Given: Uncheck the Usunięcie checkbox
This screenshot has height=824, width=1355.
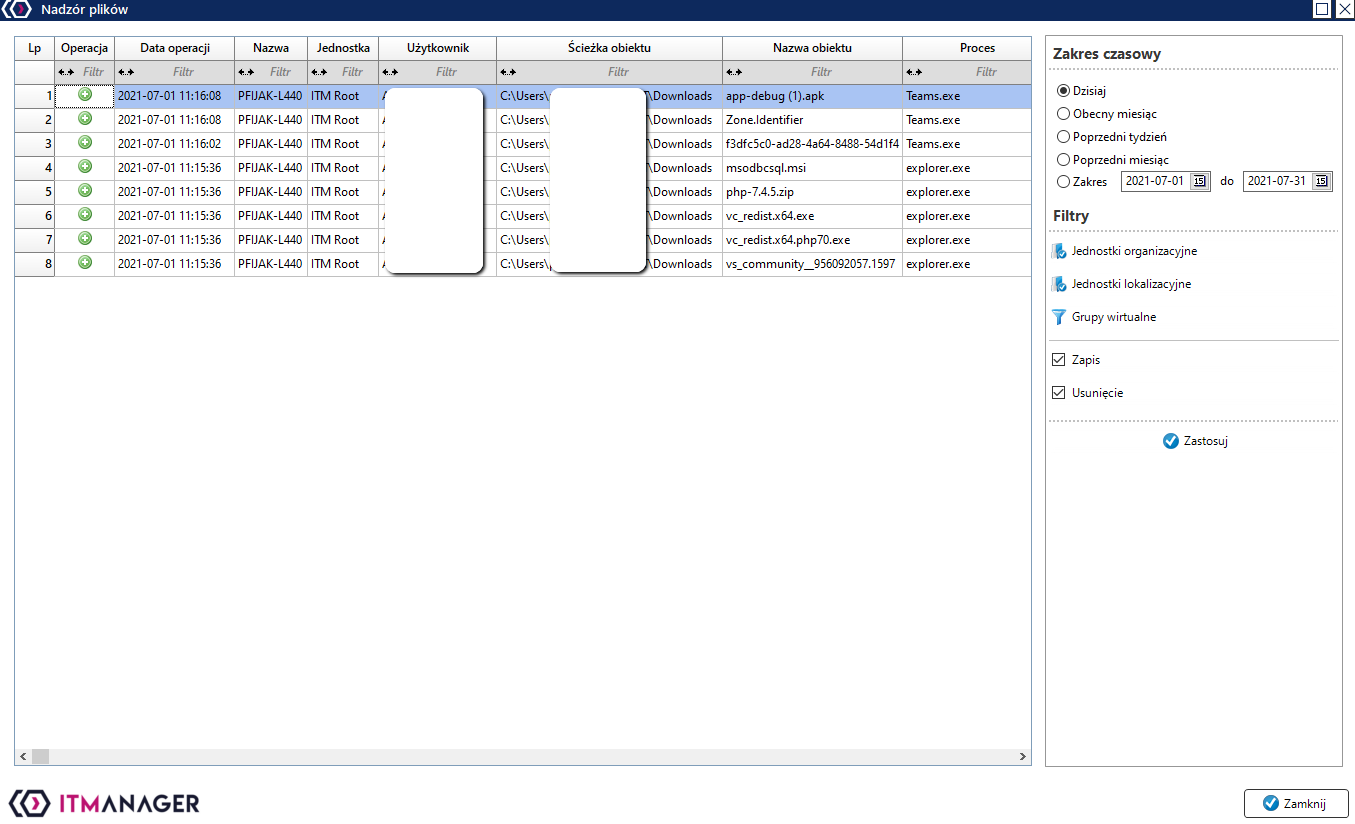Looking at the screenshot, I should click(1059, 393).
